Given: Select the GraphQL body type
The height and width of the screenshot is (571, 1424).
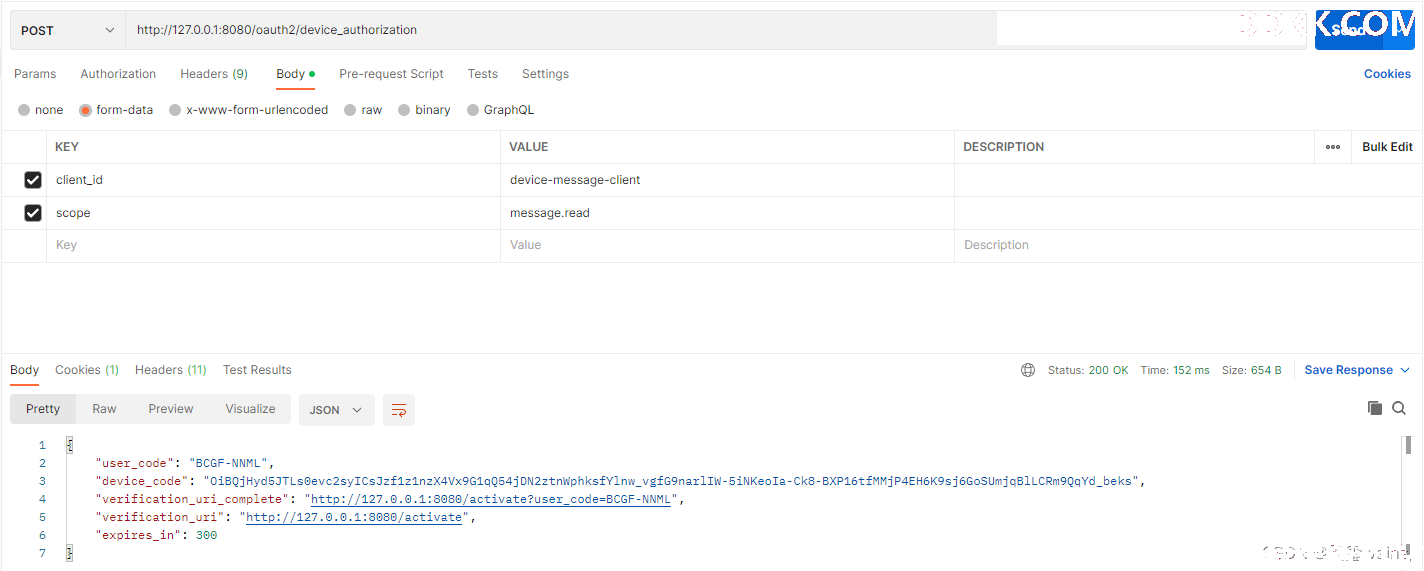Looking at the screenshot, I should coord(501,110).
